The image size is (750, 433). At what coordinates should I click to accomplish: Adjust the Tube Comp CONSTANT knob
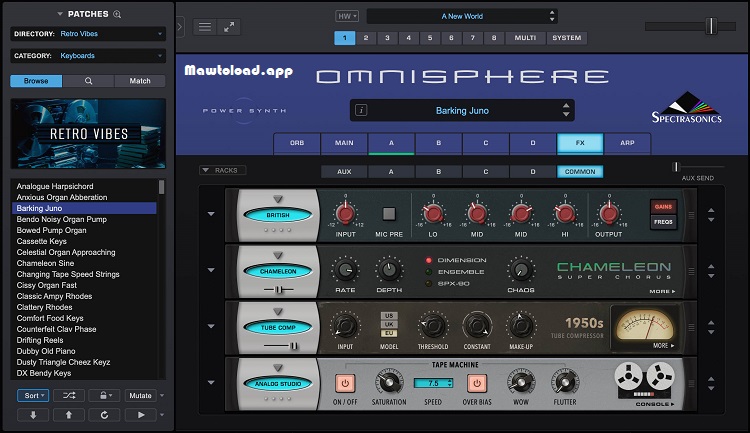(477, 326)
